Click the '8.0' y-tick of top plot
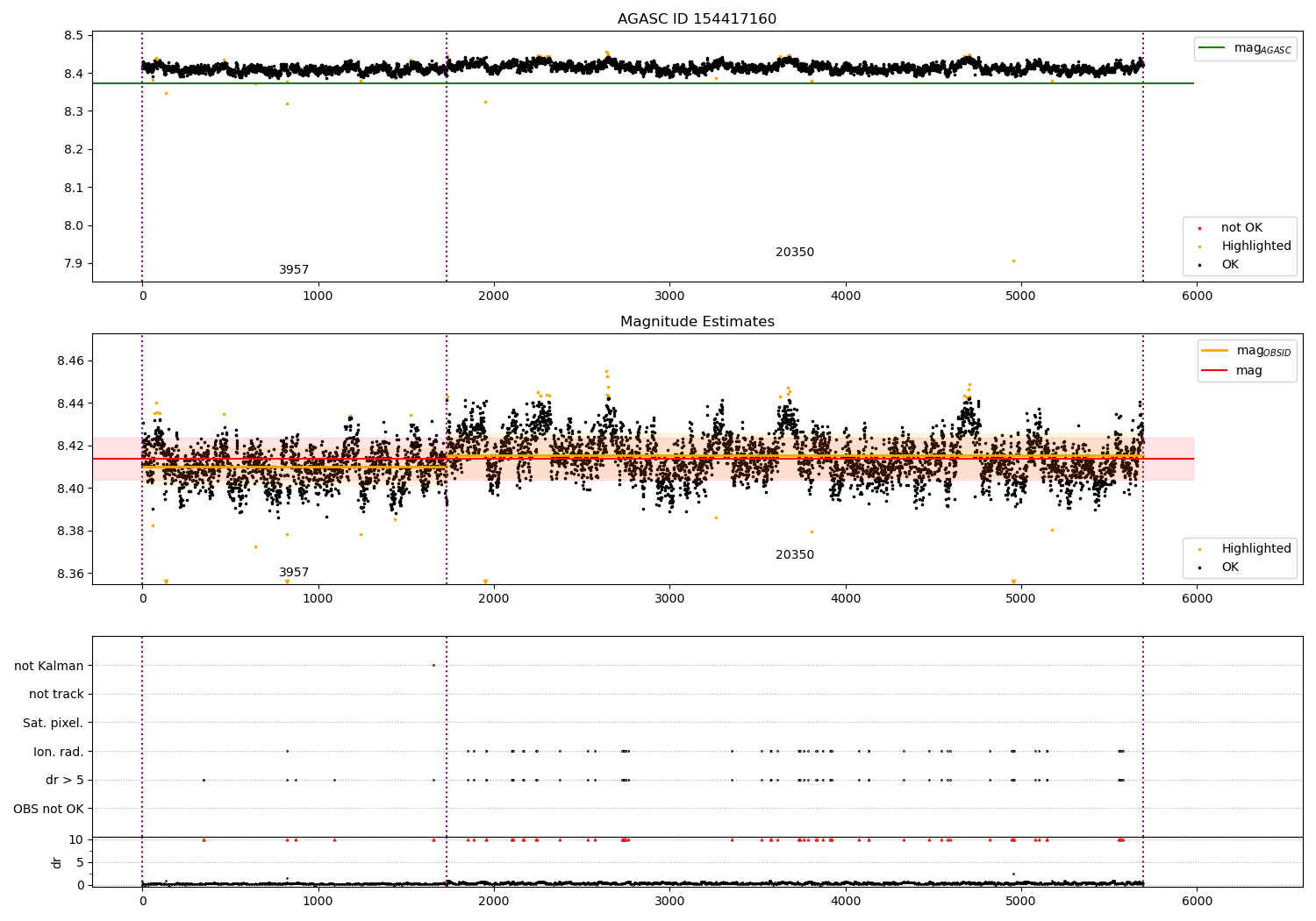 click(74, 225)
